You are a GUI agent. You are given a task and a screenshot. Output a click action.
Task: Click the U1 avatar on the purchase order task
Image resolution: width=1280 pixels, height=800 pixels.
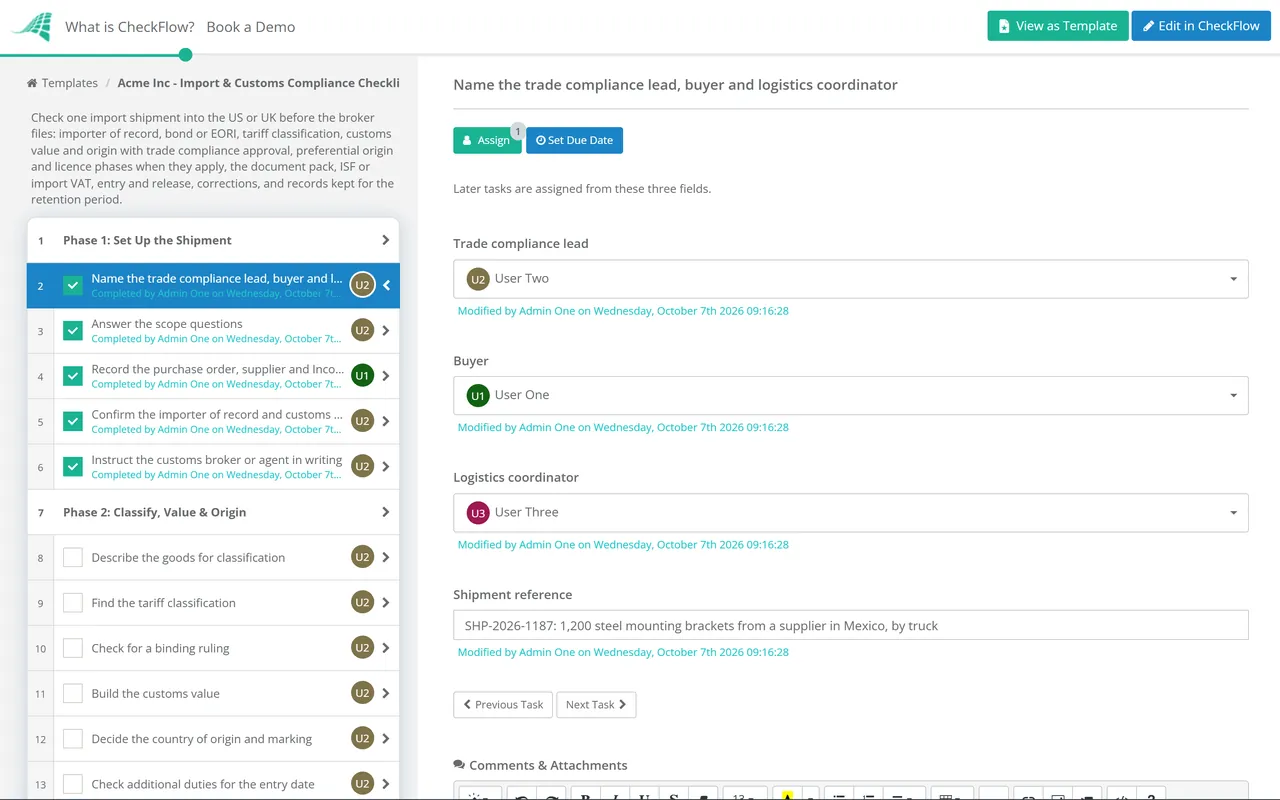tap(362, 376)
